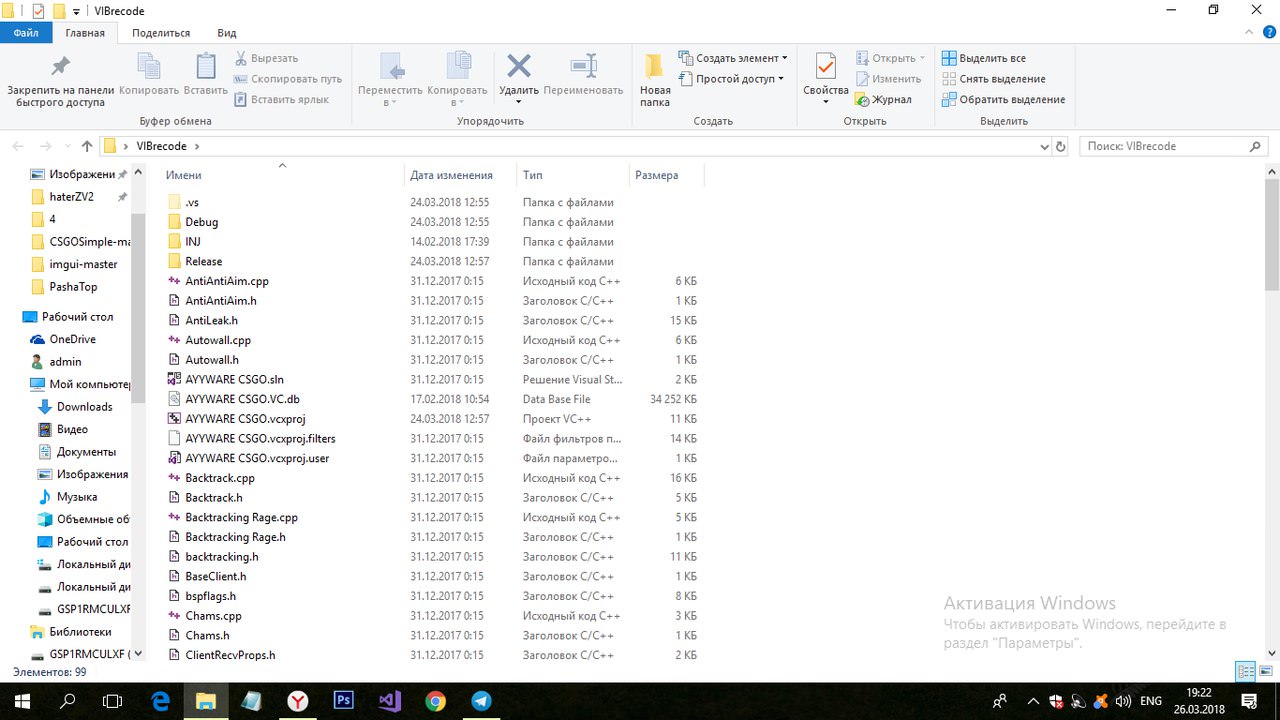Select the Release folder
This screenshot has height=720, width=1280.
204,261
